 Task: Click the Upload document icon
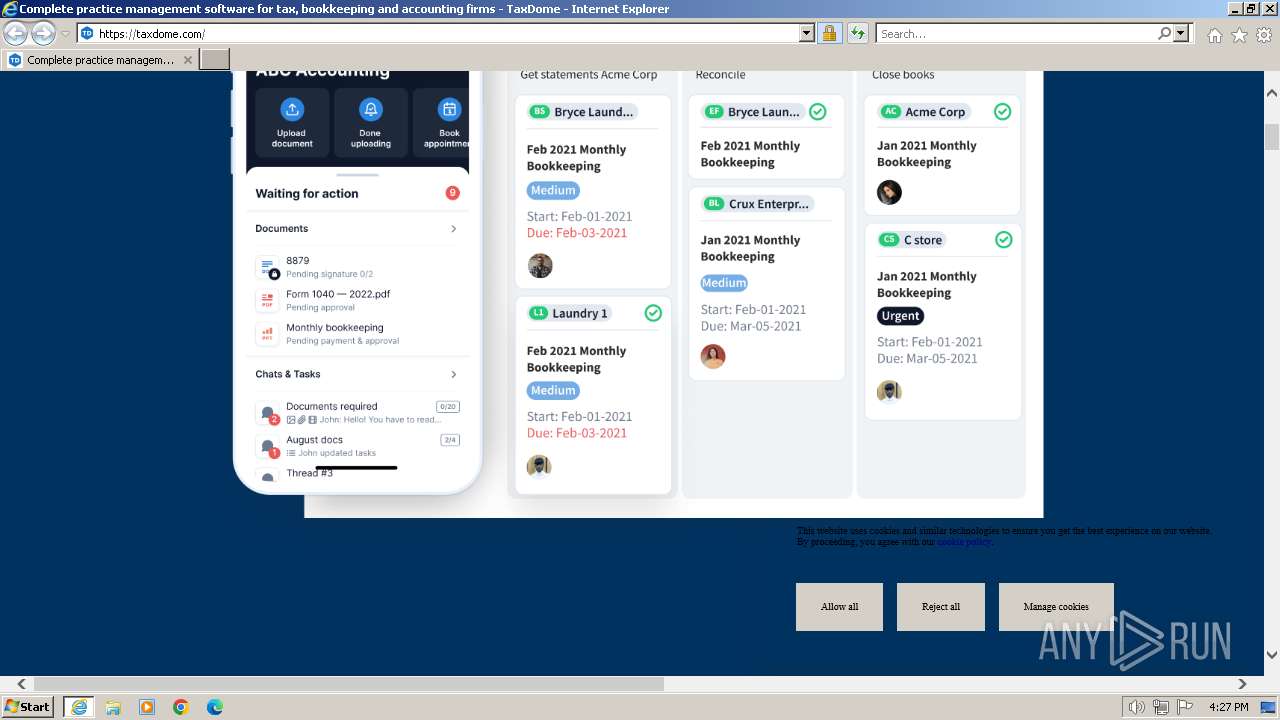tap(291, 109)
